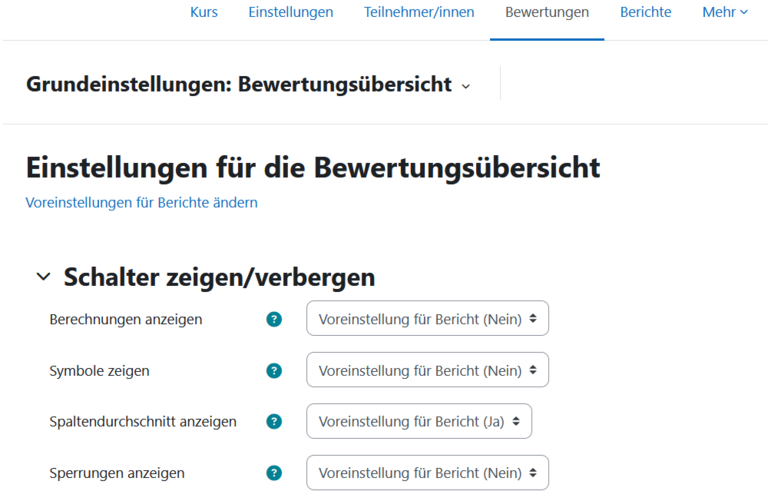768x491 pixels.
Task: Expand the Mehr navigation menu
Action: coord(724,13)
